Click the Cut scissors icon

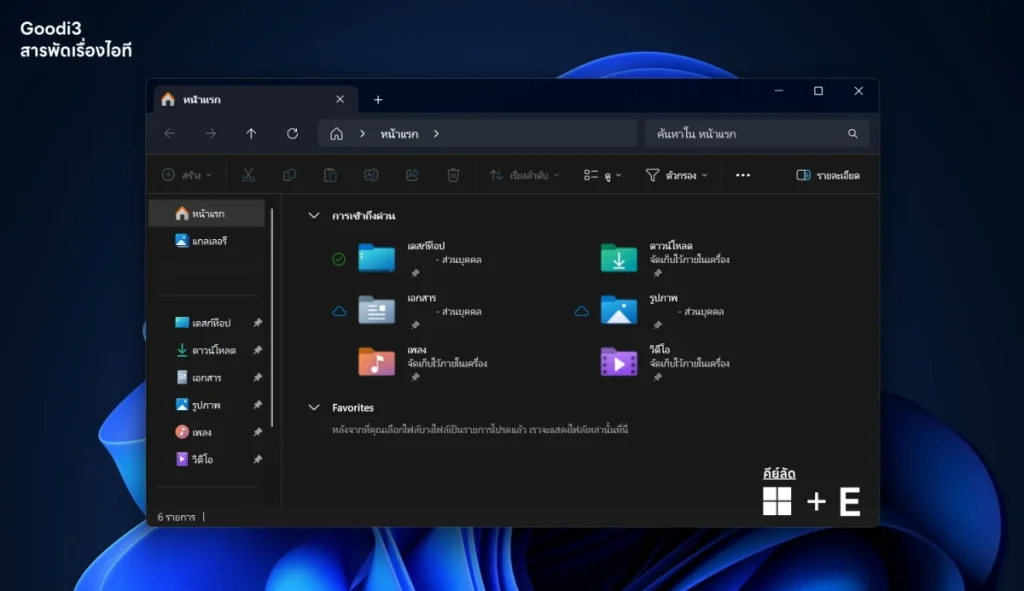click(x=248, y=175)
